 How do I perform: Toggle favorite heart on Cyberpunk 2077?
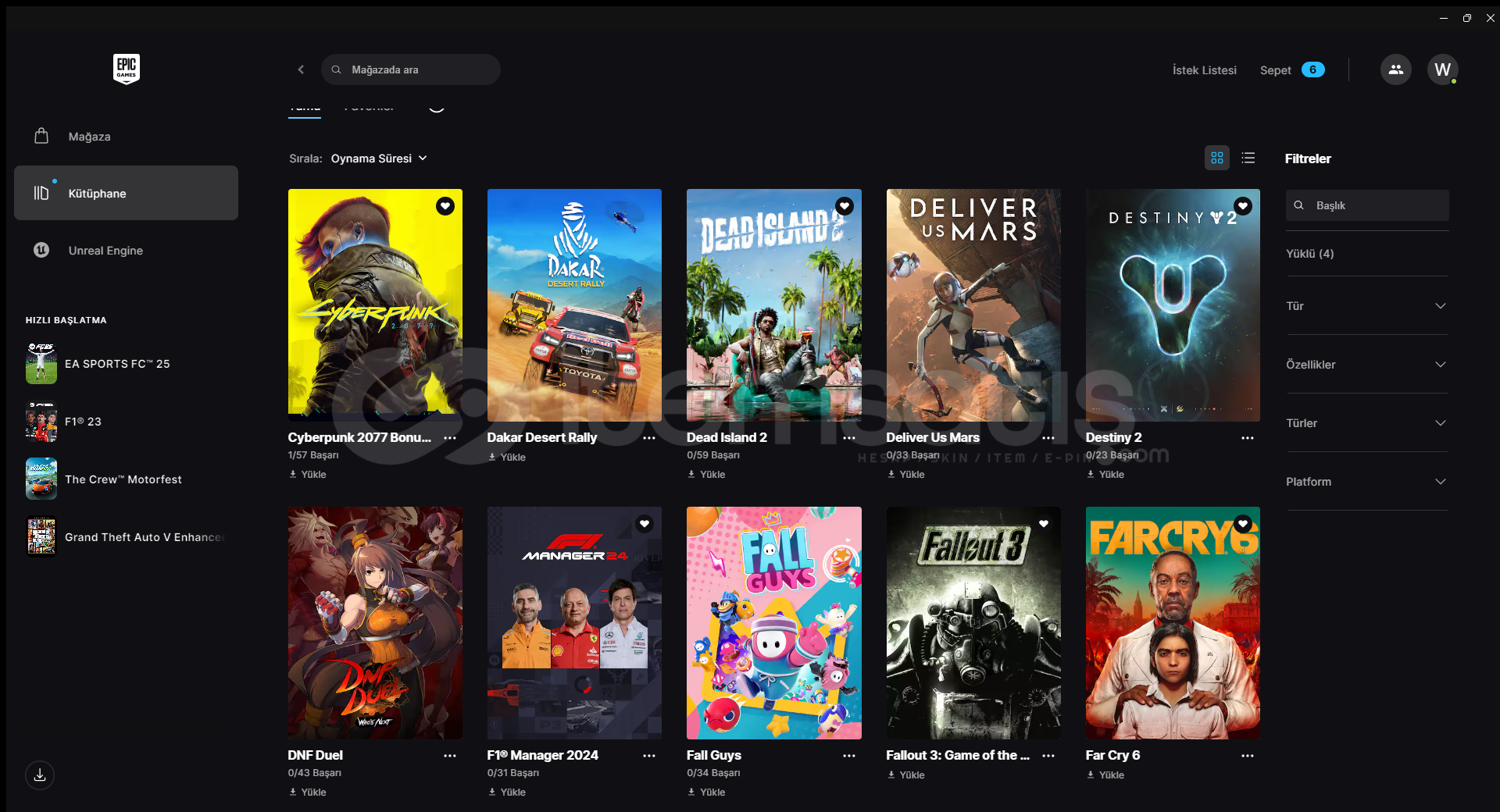(445, 206)
